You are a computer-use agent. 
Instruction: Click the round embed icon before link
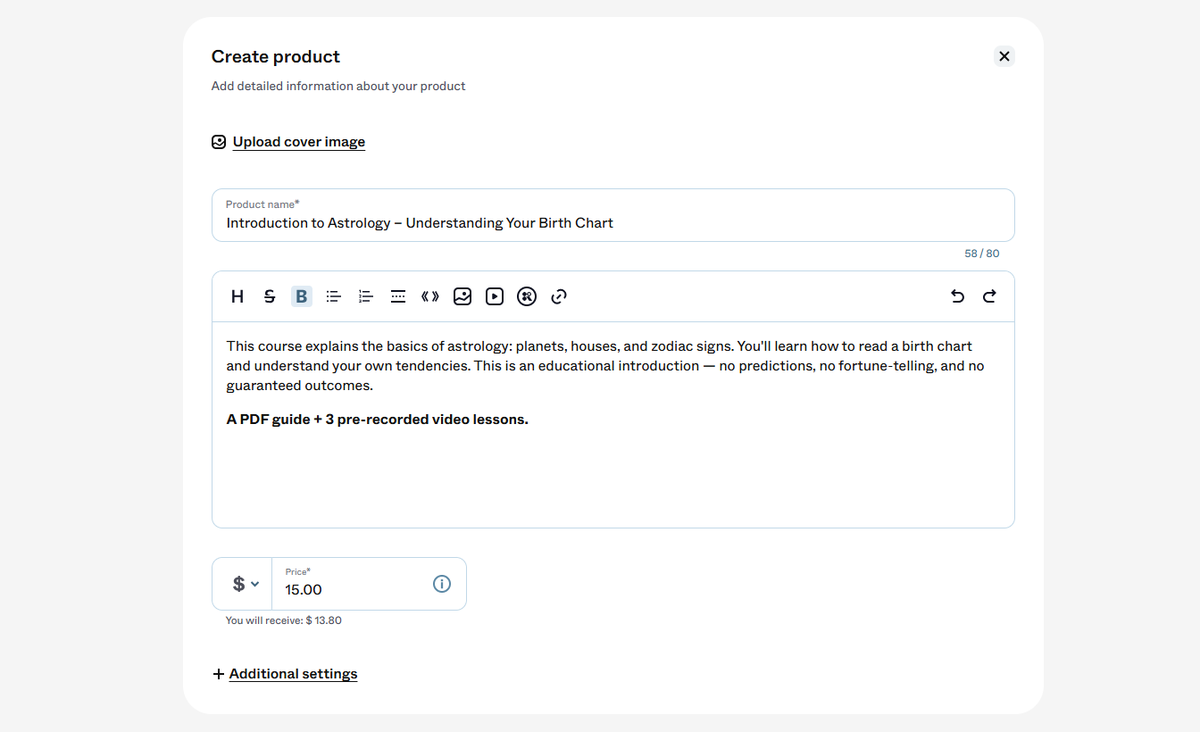tap(527, 296)
